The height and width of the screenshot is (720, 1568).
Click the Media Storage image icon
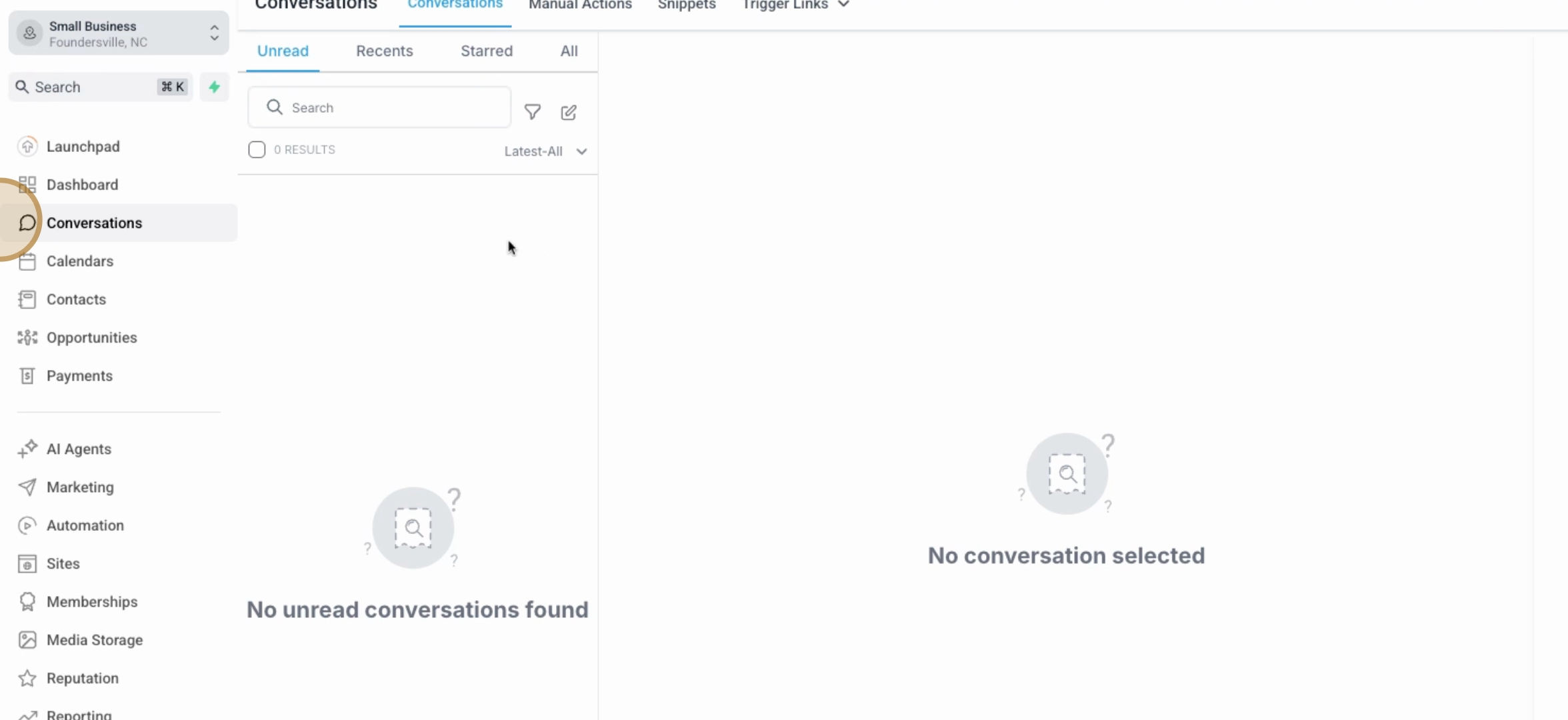point(27,640)
